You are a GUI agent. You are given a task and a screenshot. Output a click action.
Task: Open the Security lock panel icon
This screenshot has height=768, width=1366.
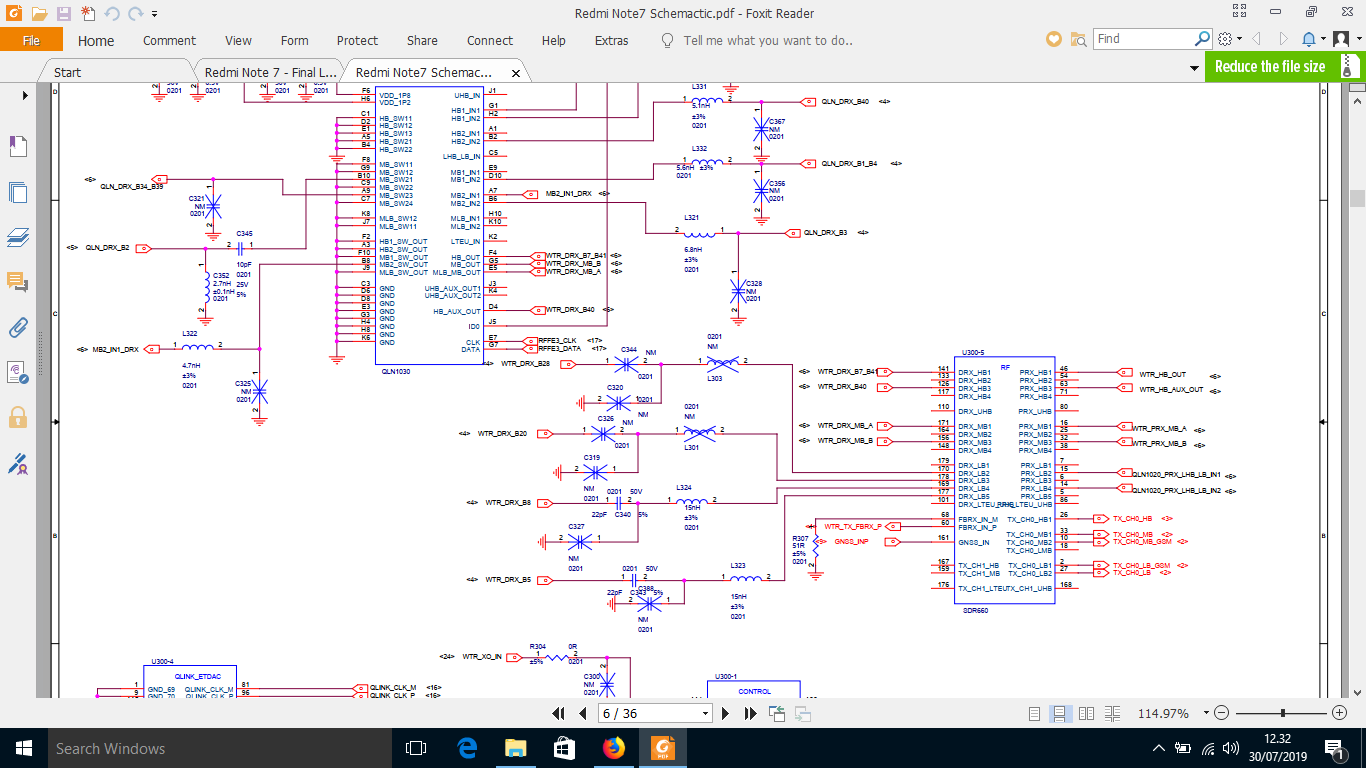17,417
